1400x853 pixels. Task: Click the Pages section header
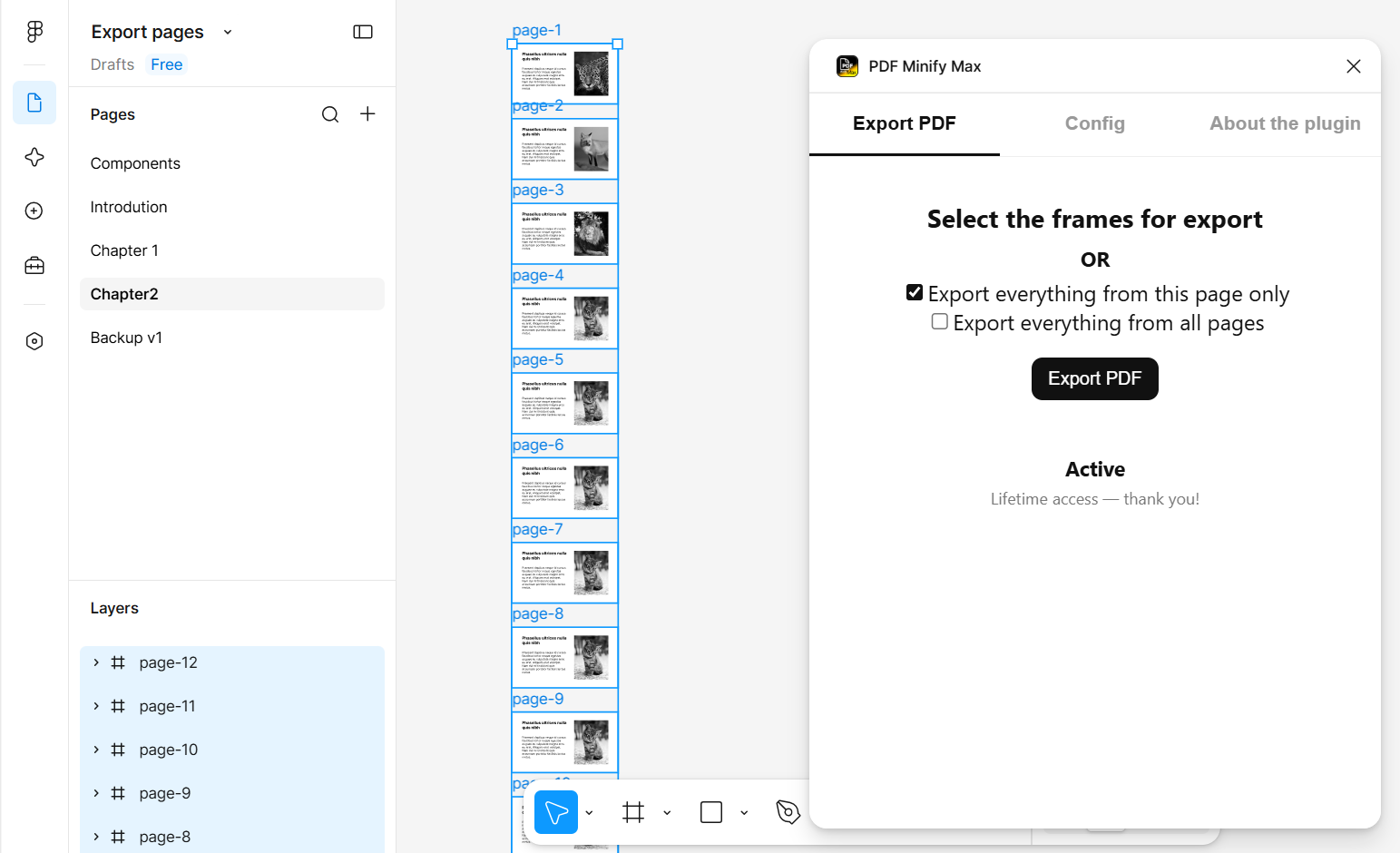tap(113, 114)
